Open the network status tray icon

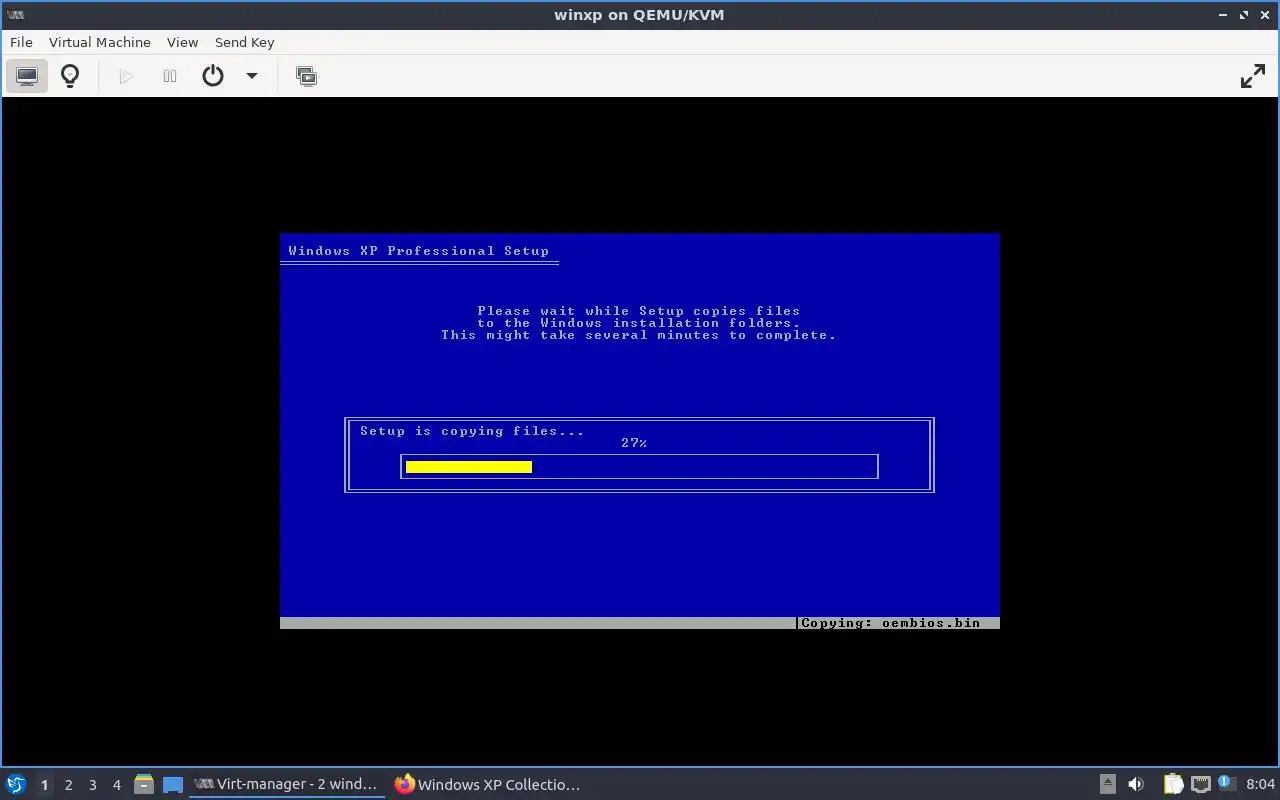[x=1201, y=785]
